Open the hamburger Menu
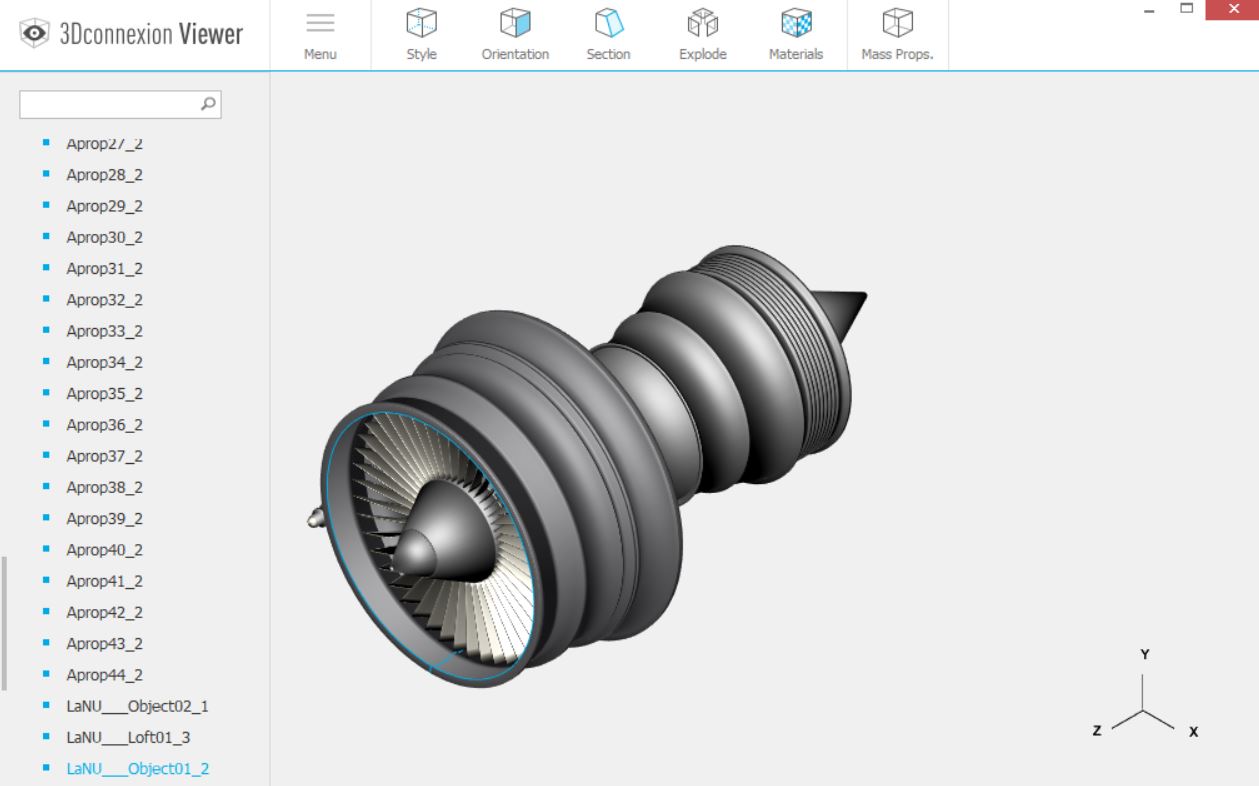This screenshot has width=1259, height=786. (x=320, y=36)
